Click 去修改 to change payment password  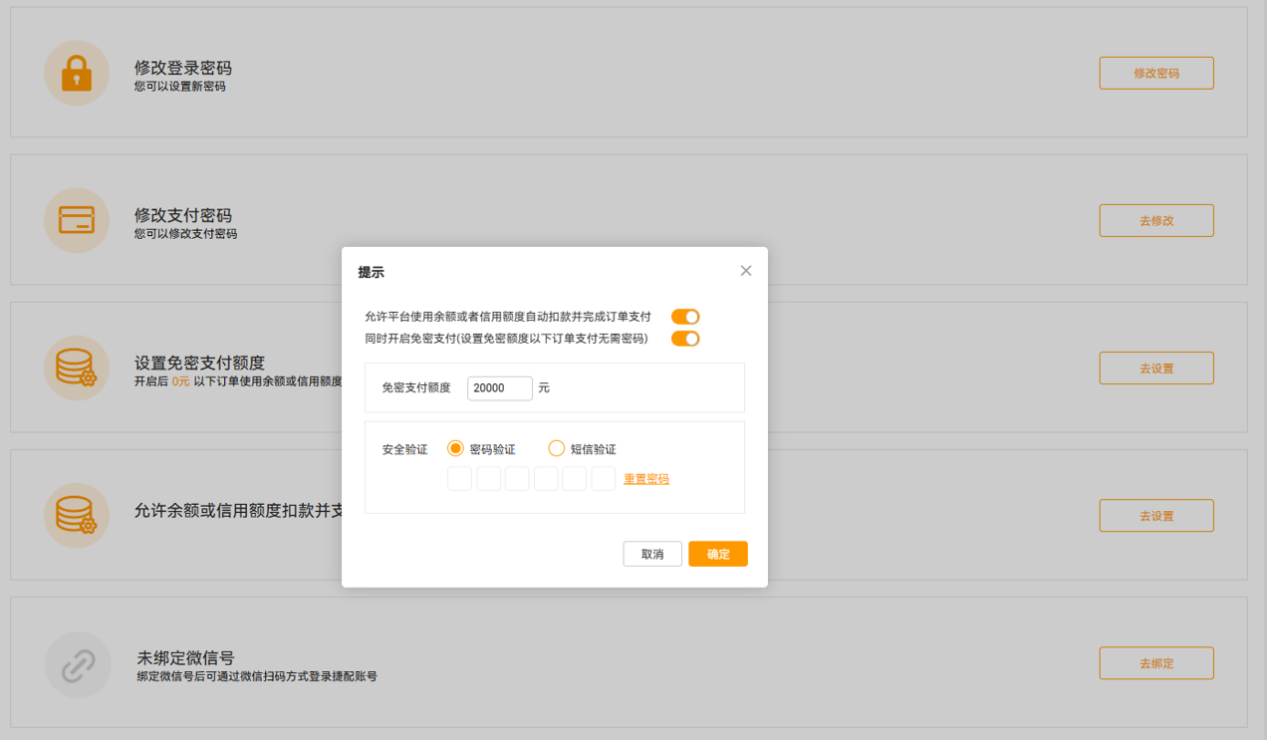point(1156,220)
